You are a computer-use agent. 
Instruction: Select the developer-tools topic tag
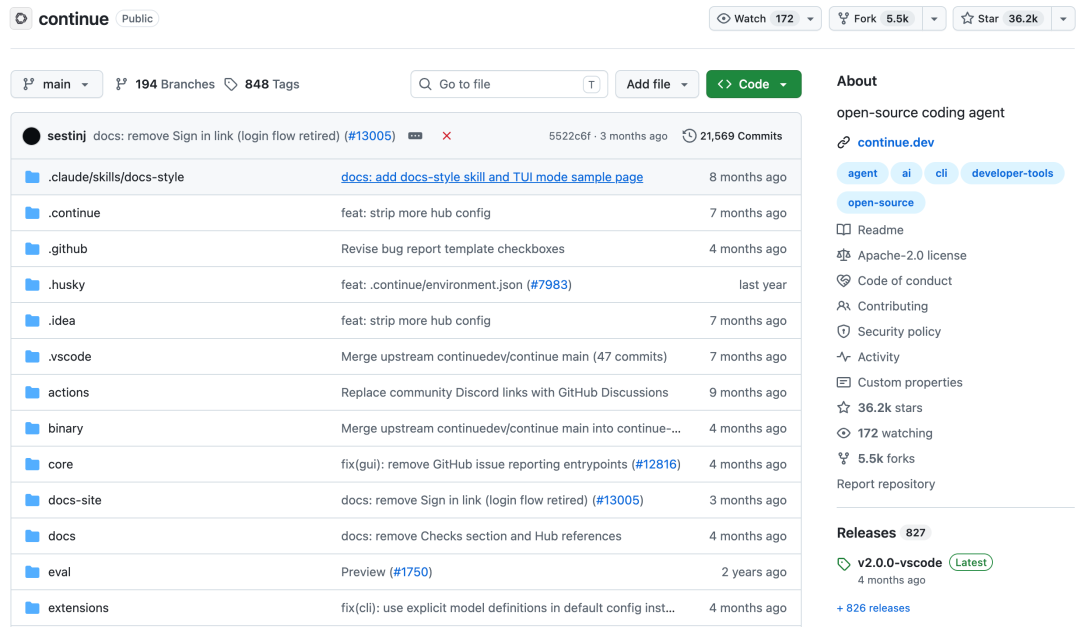pyautogui.click(x=1012, y=173)
